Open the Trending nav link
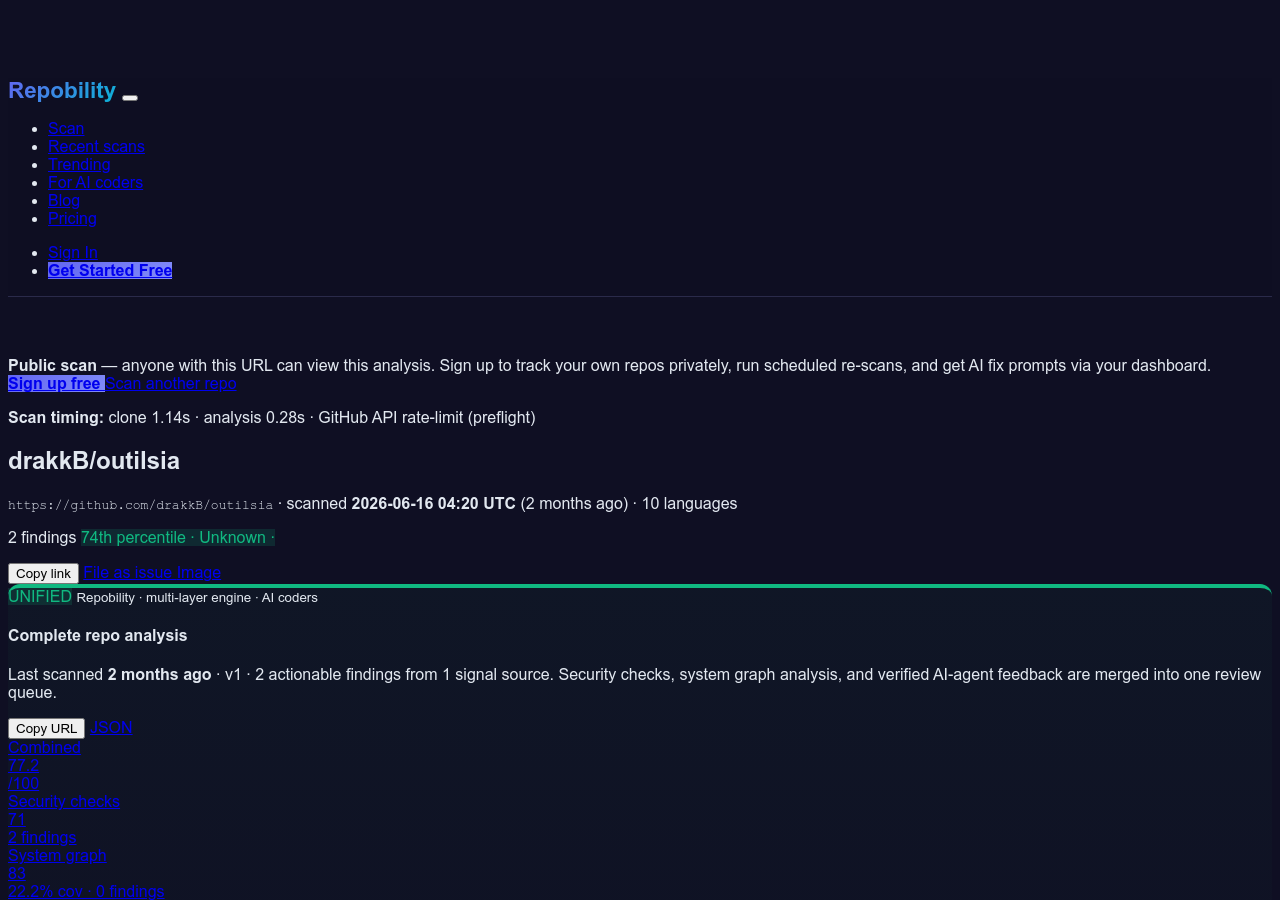 [79, 164]
